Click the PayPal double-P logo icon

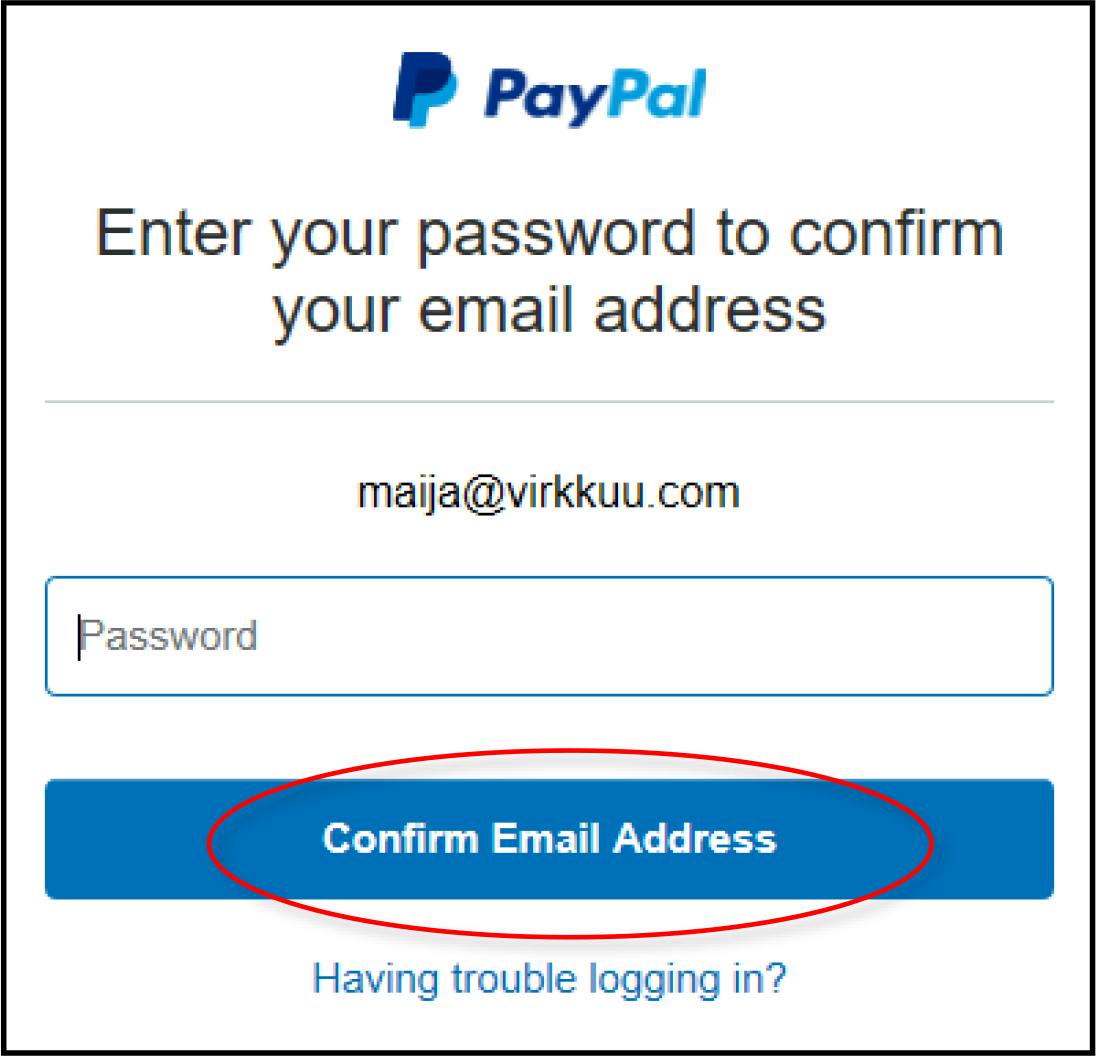point(425,89)
